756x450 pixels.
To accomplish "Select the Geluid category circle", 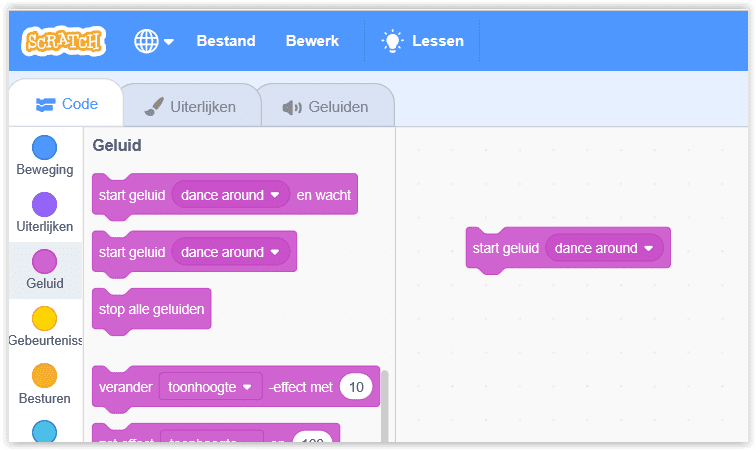I will click(44, 262).
